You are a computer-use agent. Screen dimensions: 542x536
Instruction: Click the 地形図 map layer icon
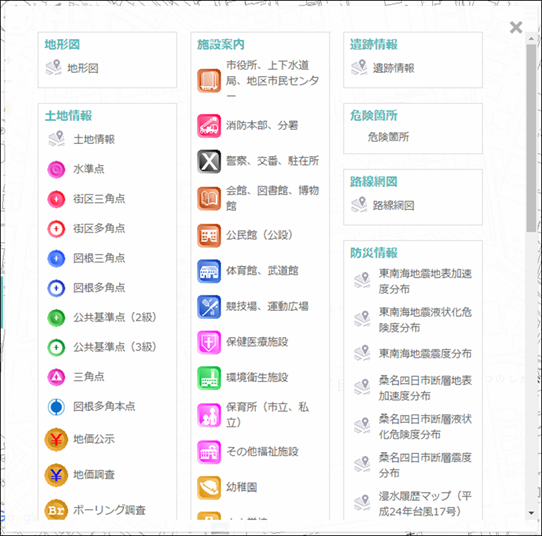[x=54, y=67]
